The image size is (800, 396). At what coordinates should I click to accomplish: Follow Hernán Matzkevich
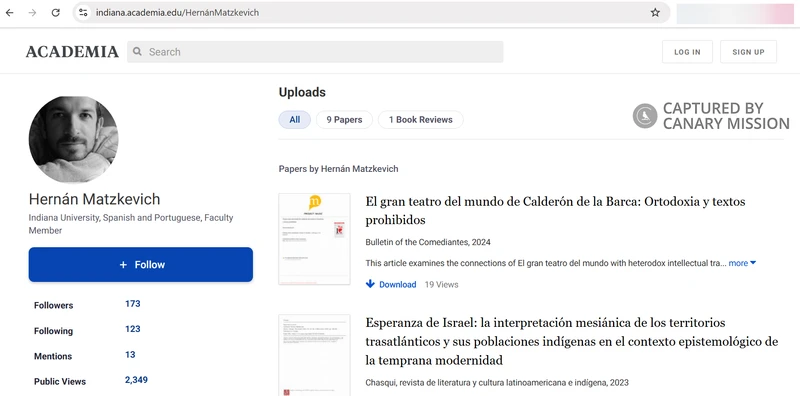point(141,264)
